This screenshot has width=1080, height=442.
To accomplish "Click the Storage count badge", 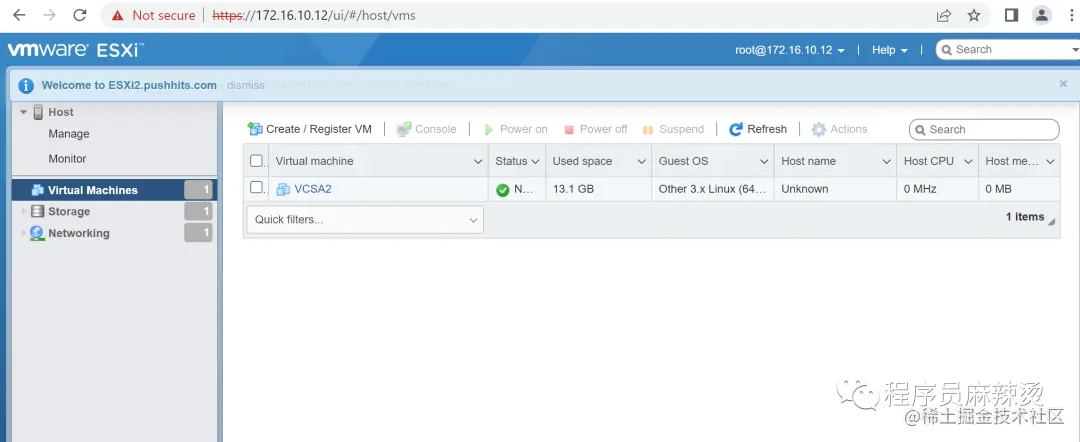I will (198, 211).
